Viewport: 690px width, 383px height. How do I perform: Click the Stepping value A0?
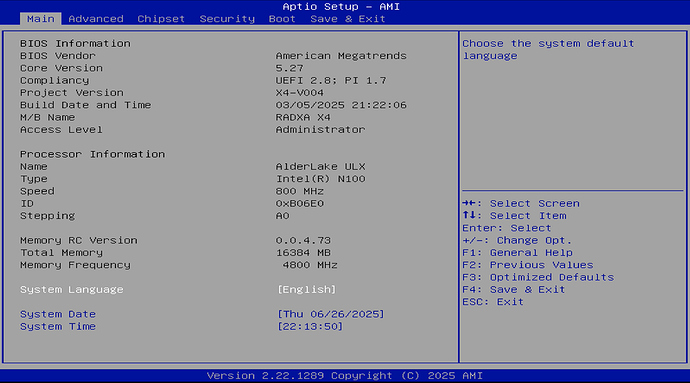[283, 216]
